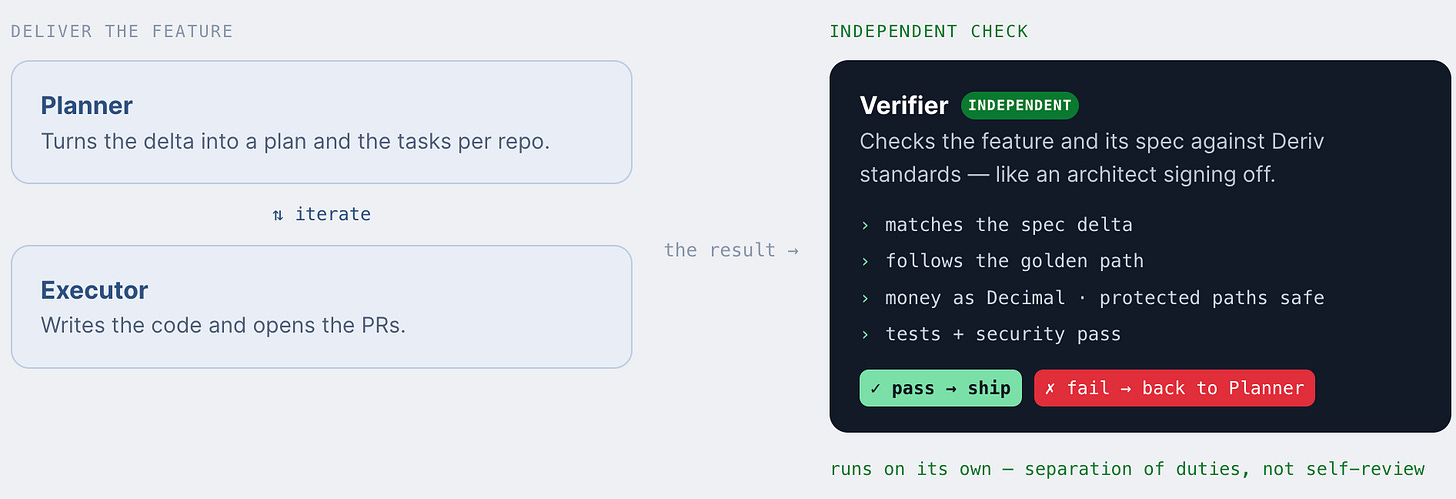This screenshot has width=1456, height=499.
Task: Click the Verifier heading
Action: (x=904, y=106)
